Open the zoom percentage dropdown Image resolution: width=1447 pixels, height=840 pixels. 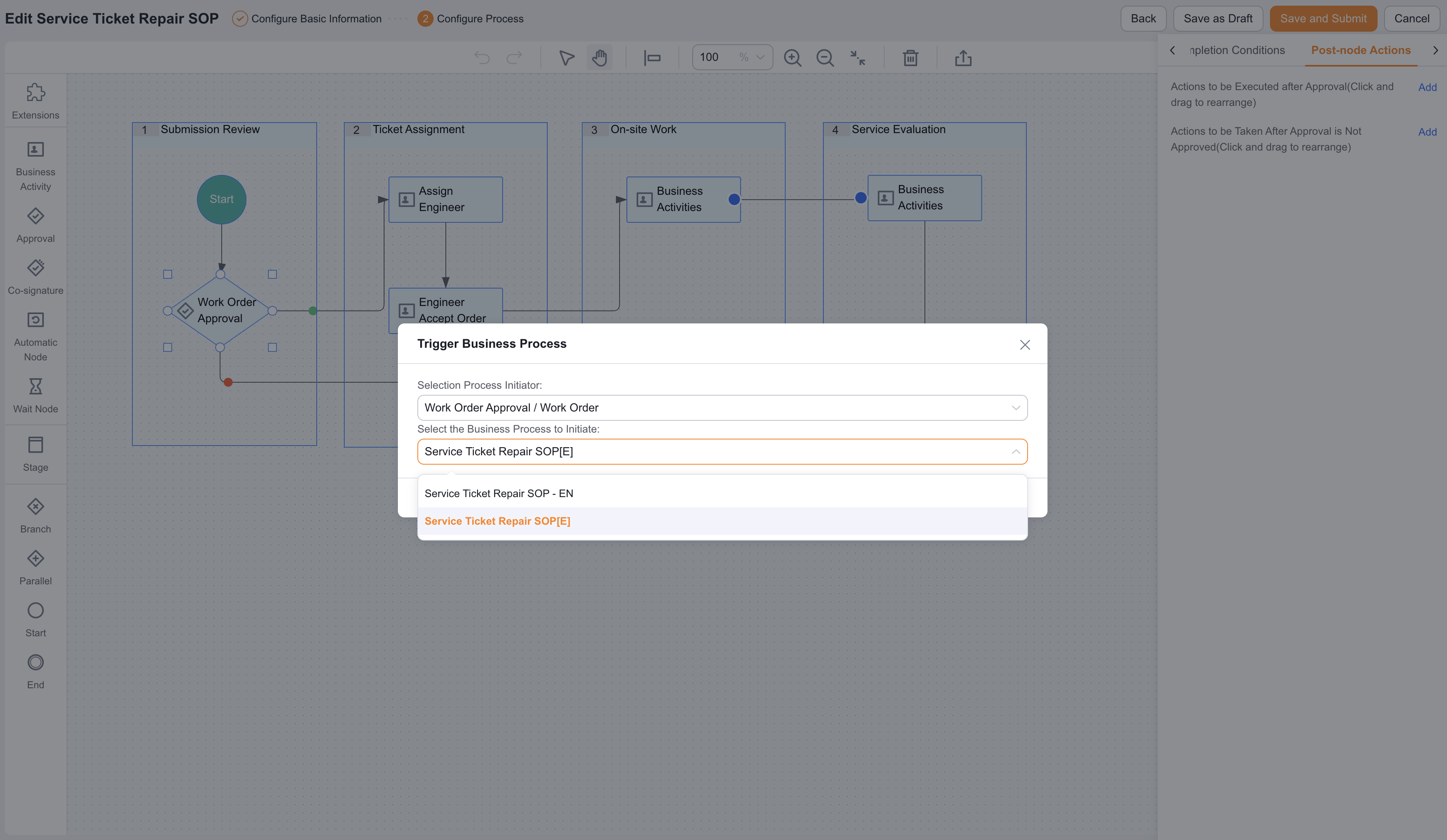732,57
